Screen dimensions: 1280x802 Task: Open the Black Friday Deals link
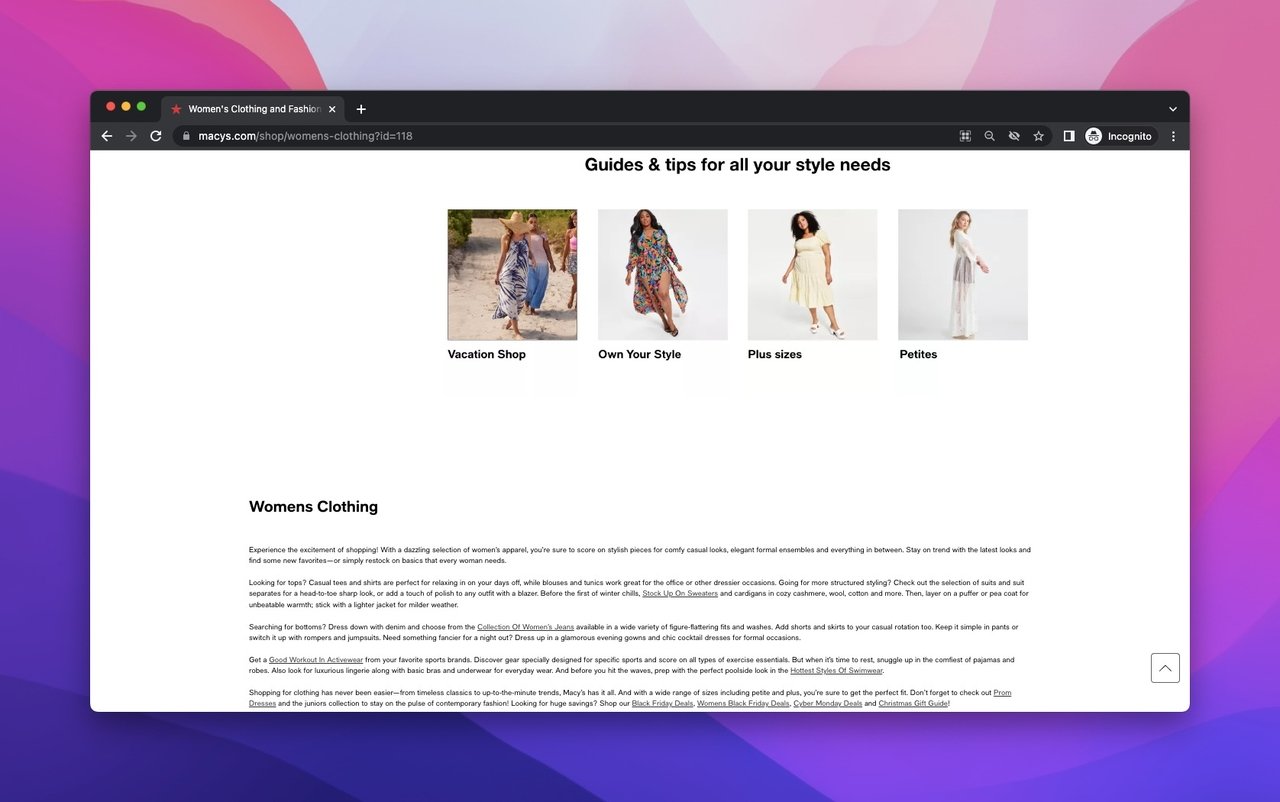(662, 704)
